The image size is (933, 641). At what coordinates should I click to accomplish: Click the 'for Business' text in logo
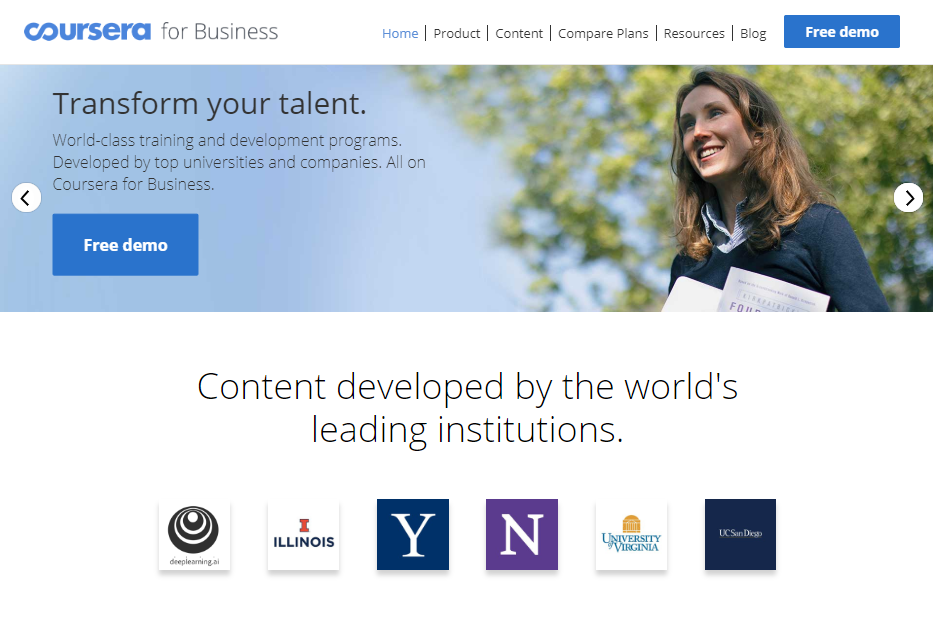click(220, 32)
